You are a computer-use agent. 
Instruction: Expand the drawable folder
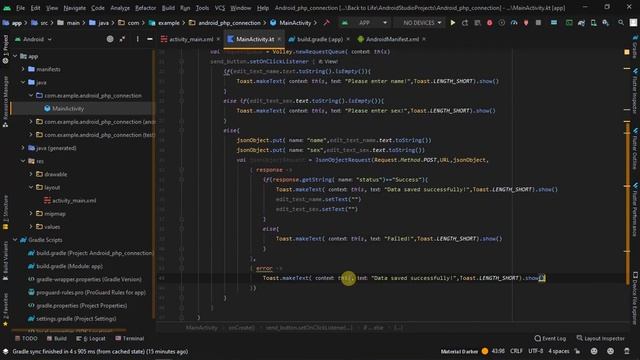pyautogui.click(x=31, y=174)
